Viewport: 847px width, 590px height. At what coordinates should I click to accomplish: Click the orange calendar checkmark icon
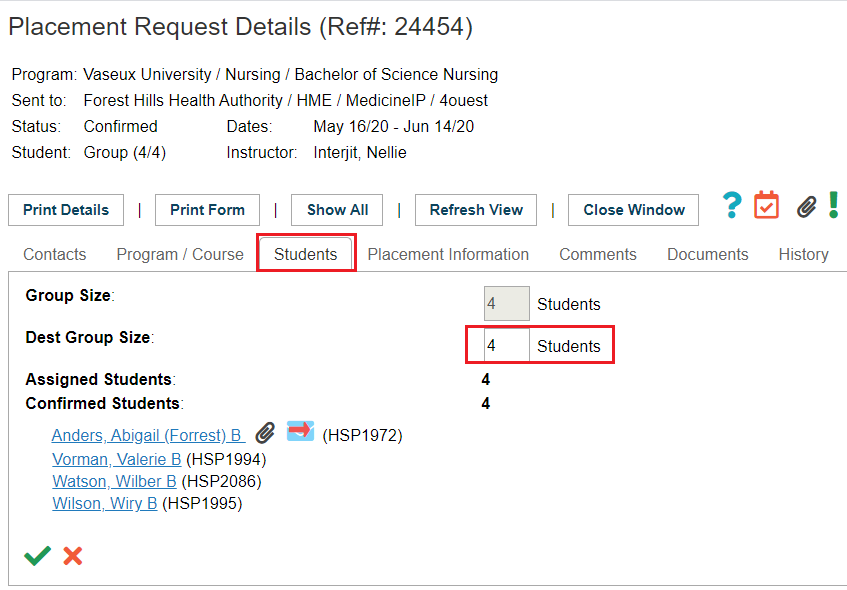(767, 205)
